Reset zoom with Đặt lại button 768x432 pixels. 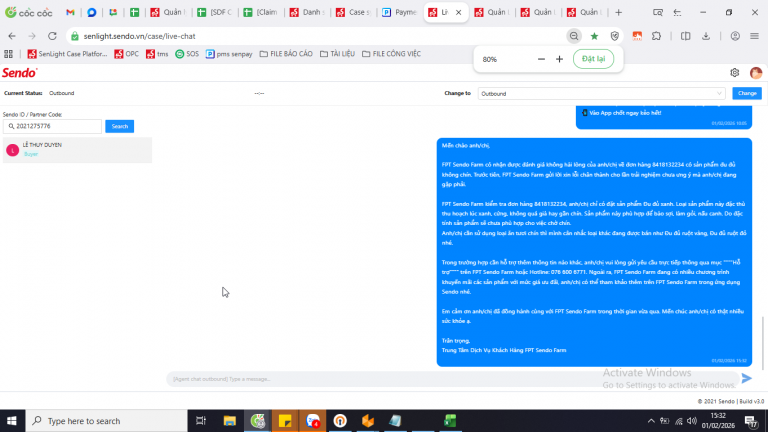(x=593, y=59)
